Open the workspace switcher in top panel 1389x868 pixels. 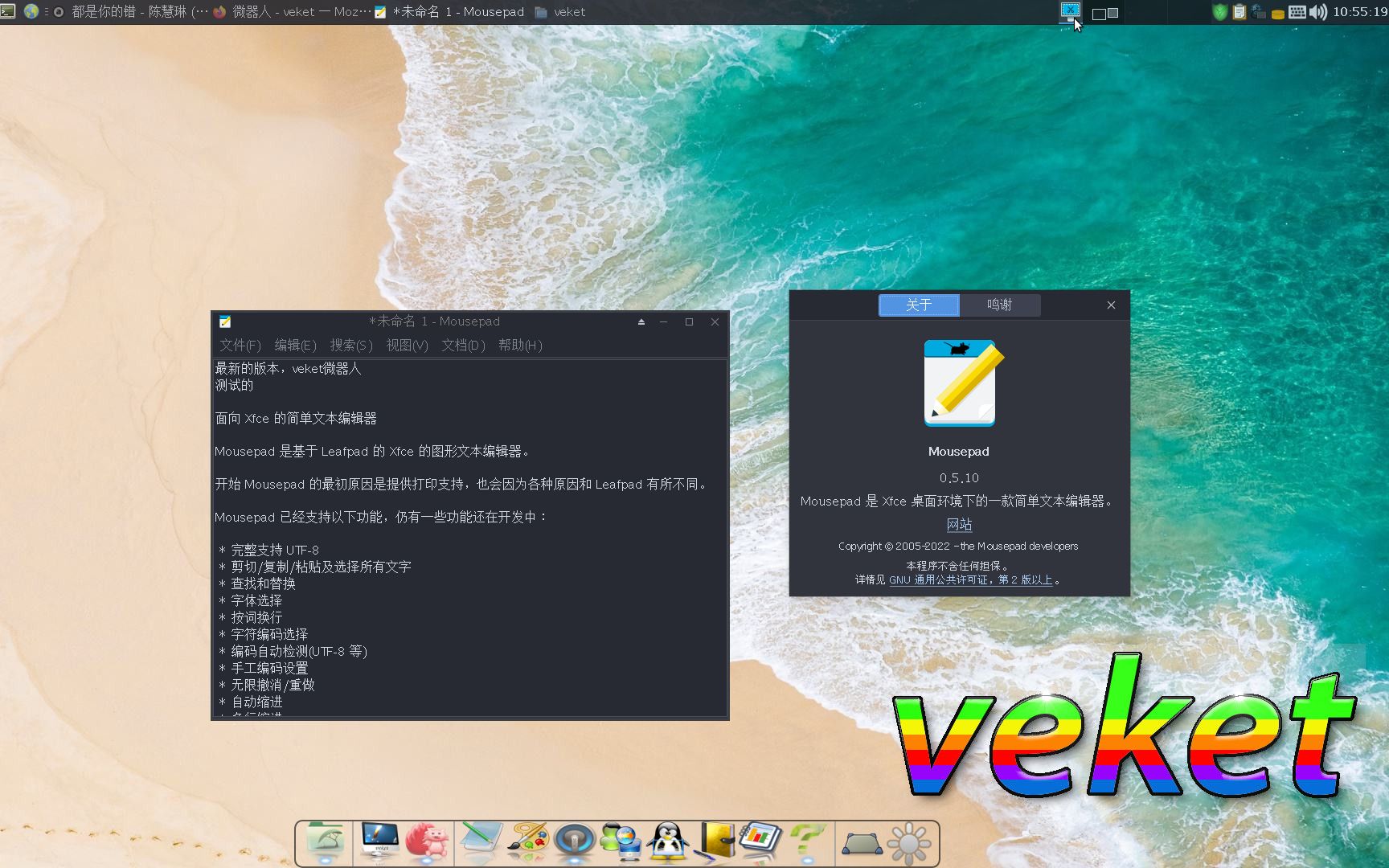tap(1105, 13)
